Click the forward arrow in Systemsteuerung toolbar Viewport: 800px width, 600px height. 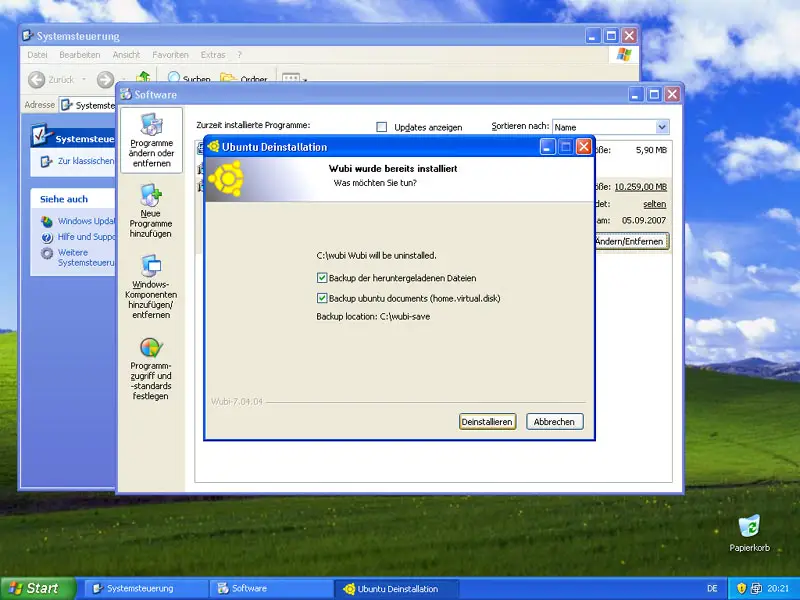(105, 80)
